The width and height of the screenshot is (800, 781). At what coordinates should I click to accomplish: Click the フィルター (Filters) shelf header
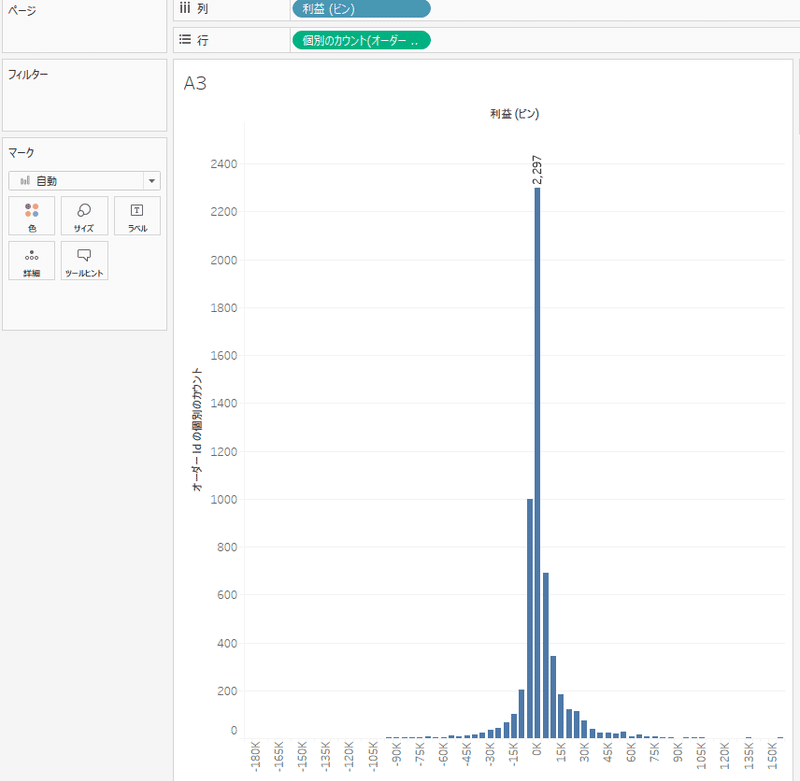pyautogui.click(x=28, y=74)
